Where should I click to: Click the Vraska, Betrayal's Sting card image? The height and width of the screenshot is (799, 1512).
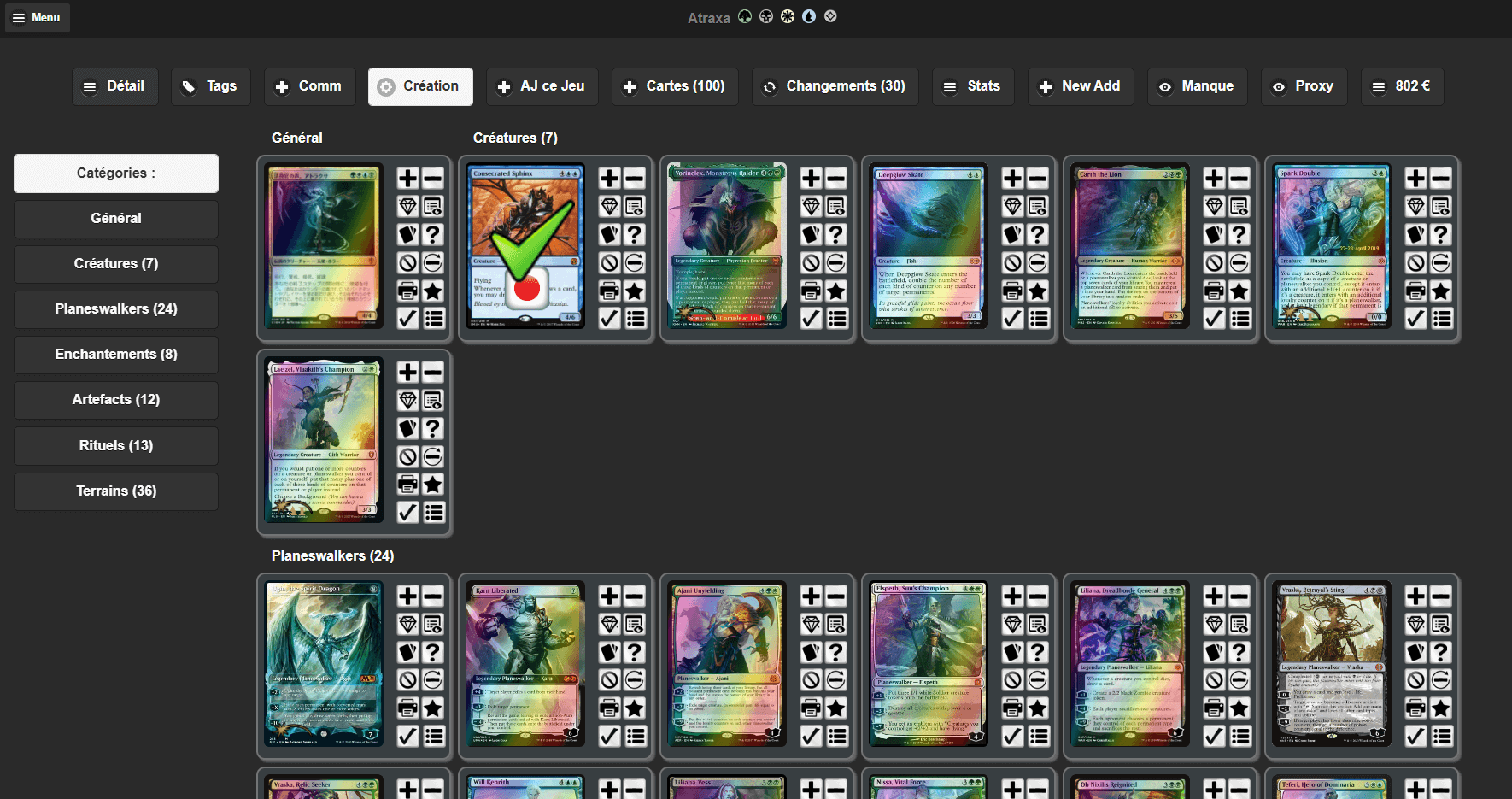pyautogui.click(x=1331, y=664)
